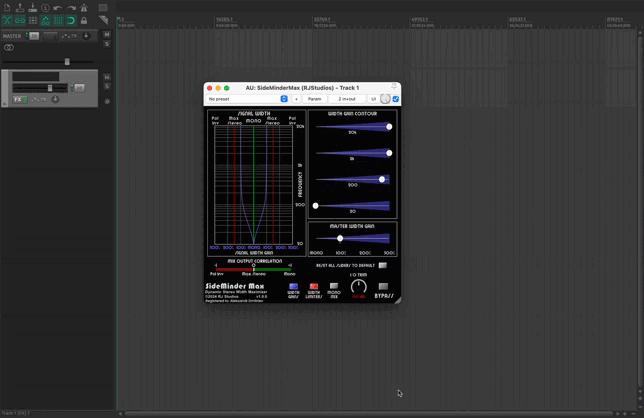Click the timeline ruler at marker 16385.1
Screen dimensions: 644x418
click(224, 19)
